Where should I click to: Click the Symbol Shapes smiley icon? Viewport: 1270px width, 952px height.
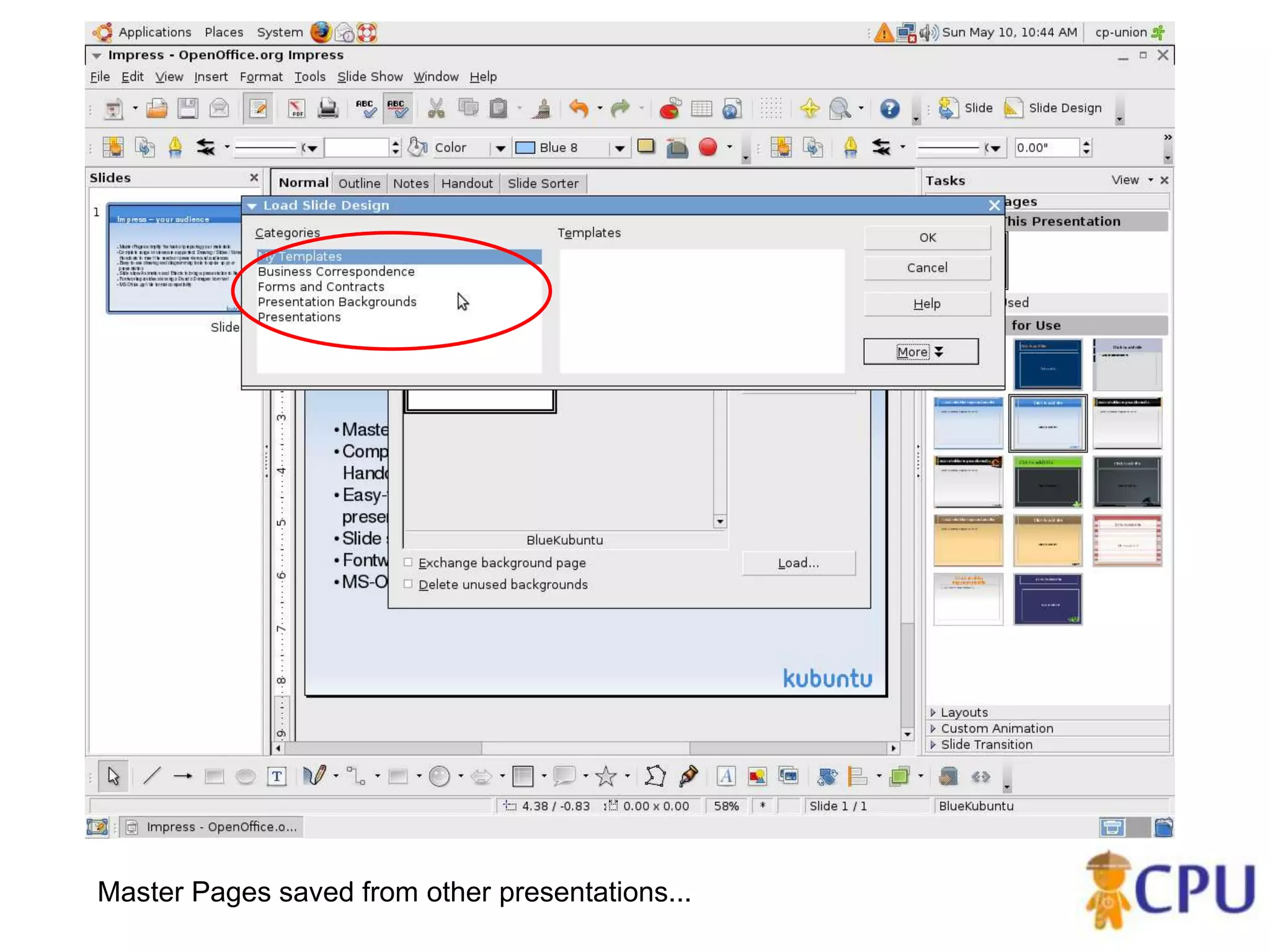click(x=440, y=776)
